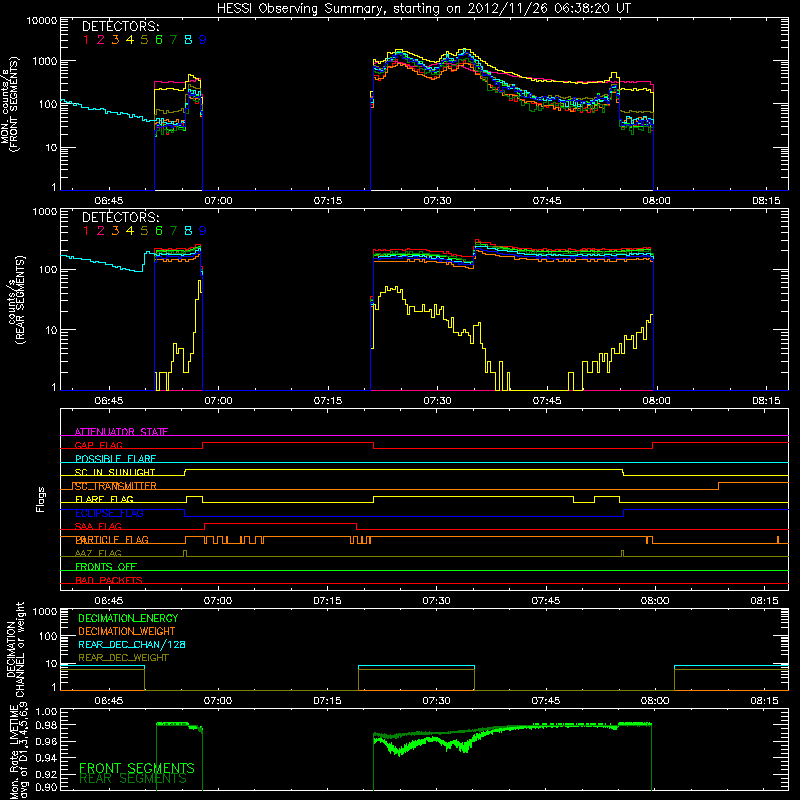800x800 pixels.
Task: Click 08:00 time label under front segments plot
Action: tap(656, 201)
